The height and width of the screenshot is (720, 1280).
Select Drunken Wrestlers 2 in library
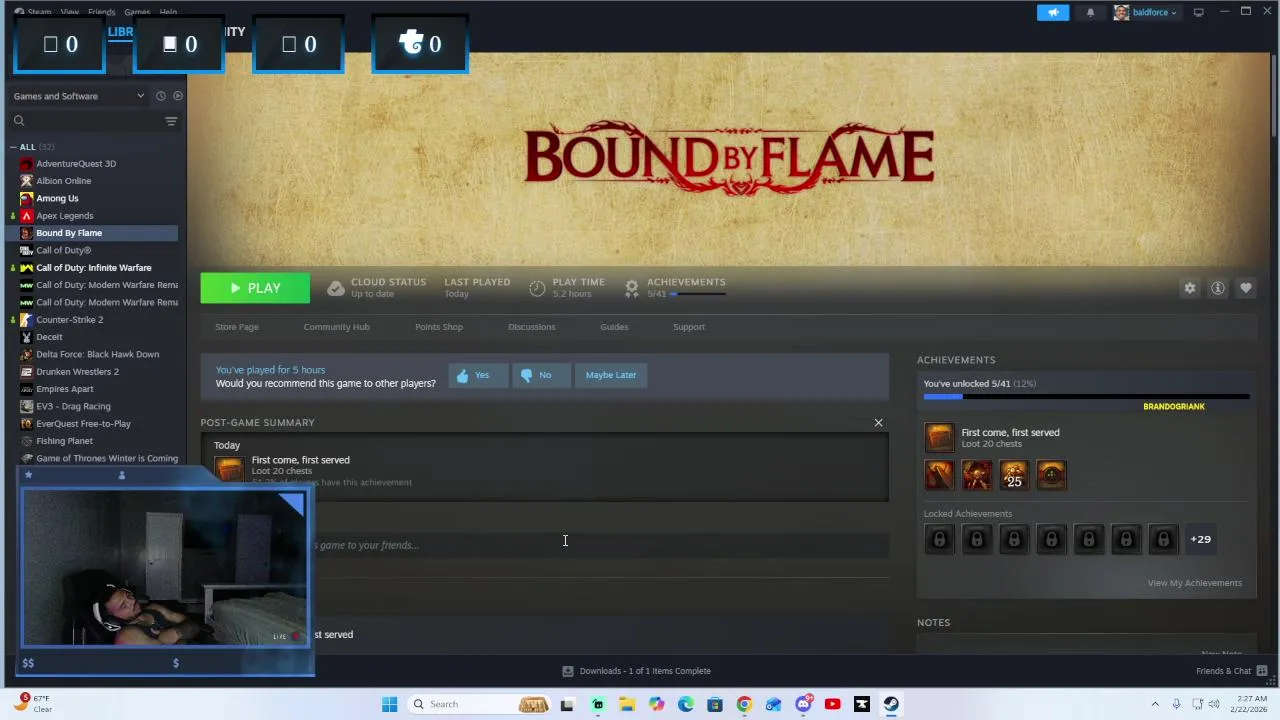78,372
